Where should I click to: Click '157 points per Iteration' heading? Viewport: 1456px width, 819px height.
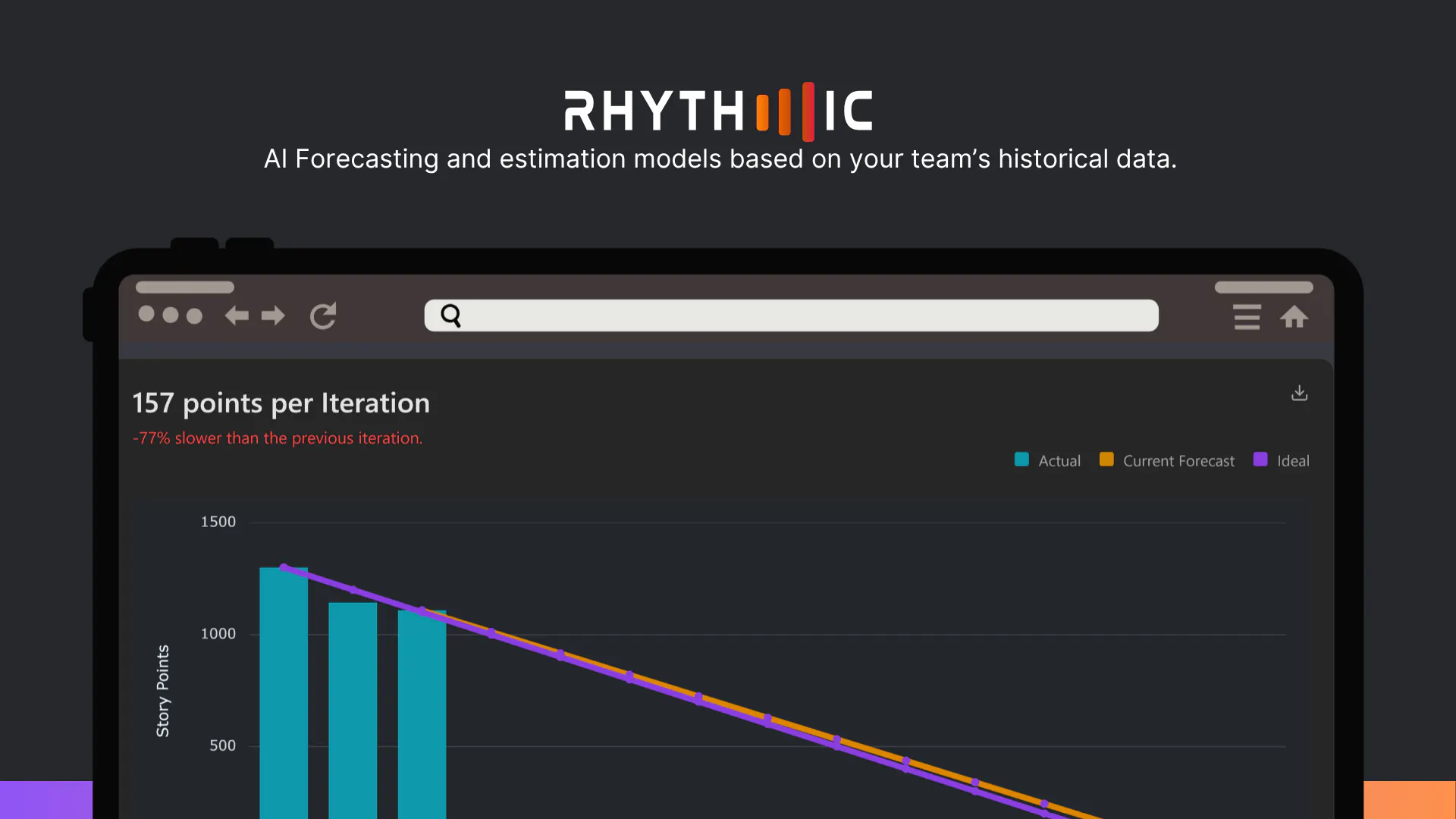(x=281, y=403)
